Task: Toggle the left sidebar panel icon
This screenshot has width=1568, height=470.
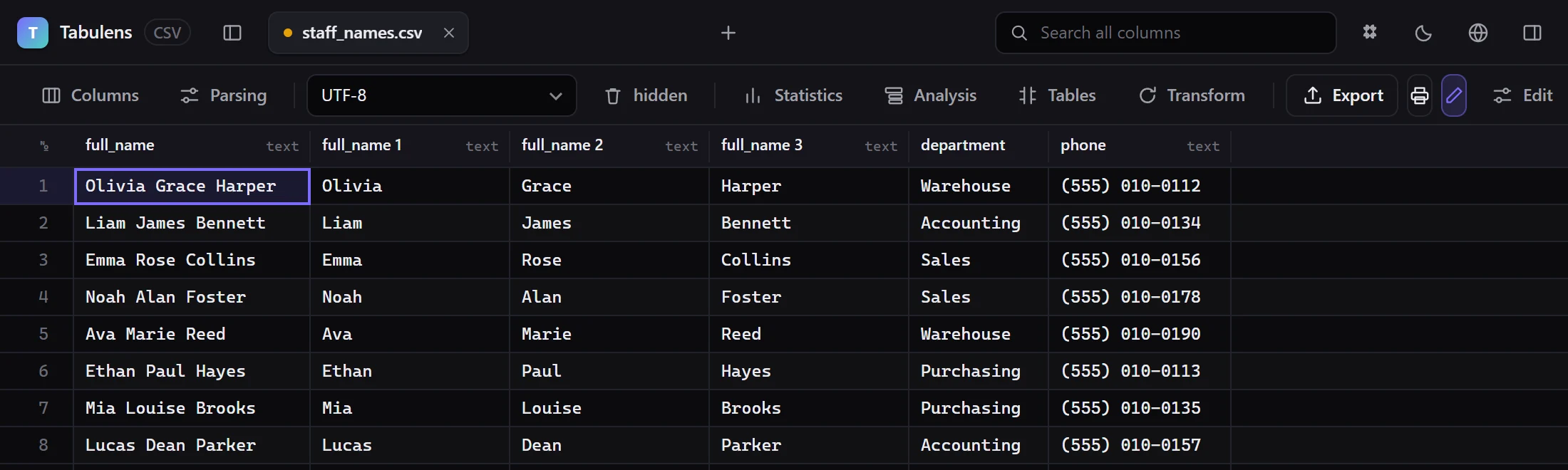Action: point(232,33)
